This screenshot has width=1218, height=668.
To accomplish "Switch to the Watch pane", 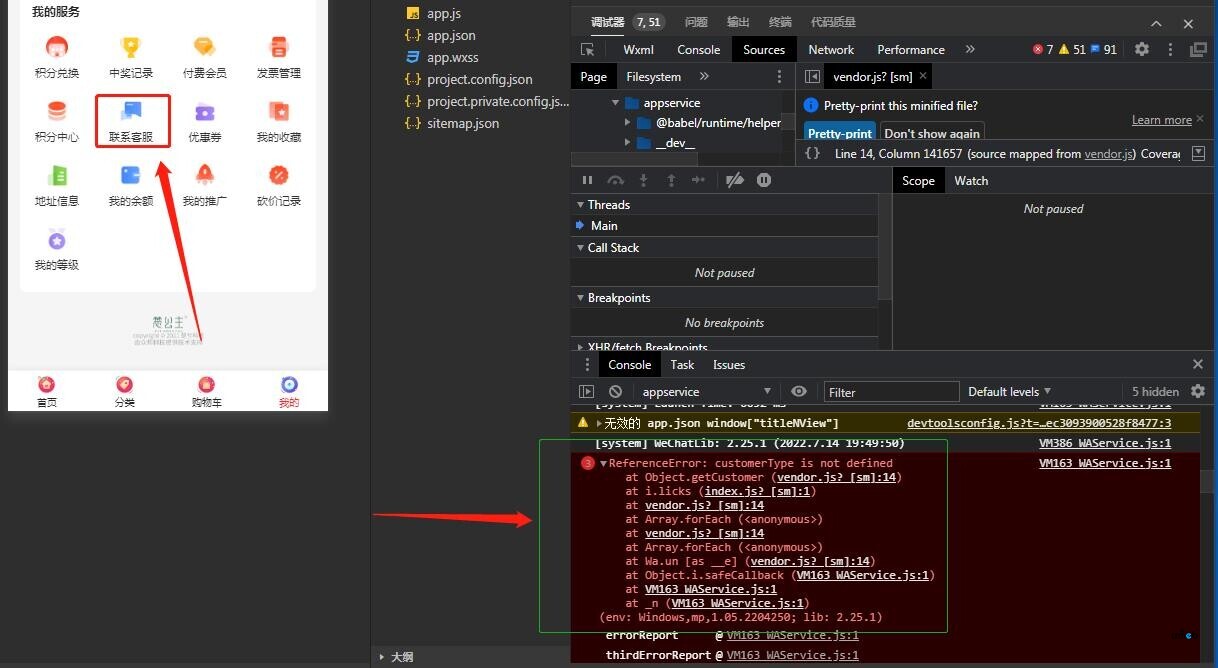I will coord(971,181).
